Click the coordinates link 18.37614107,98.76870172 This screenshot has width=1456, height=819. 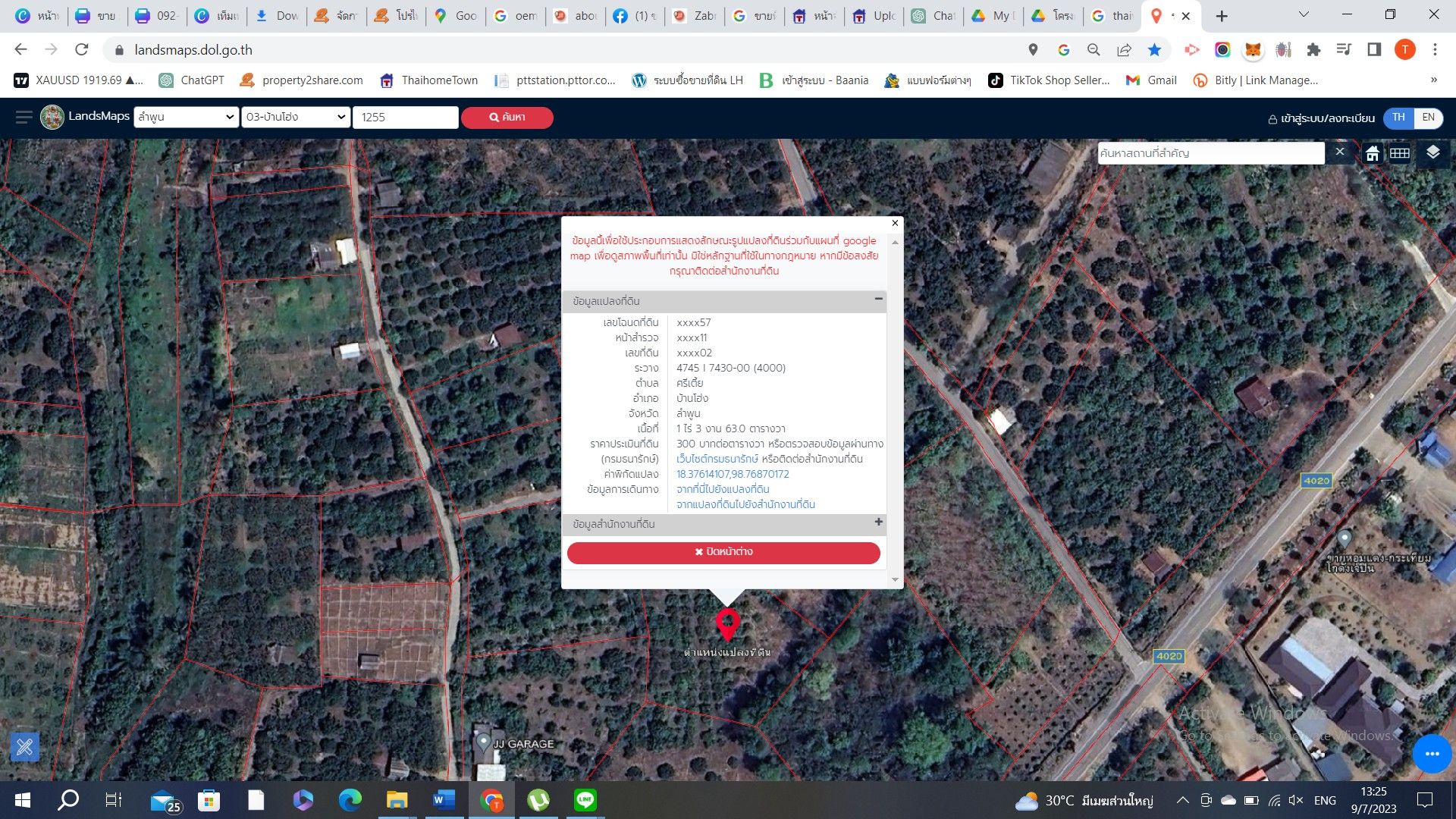point(733,474)
